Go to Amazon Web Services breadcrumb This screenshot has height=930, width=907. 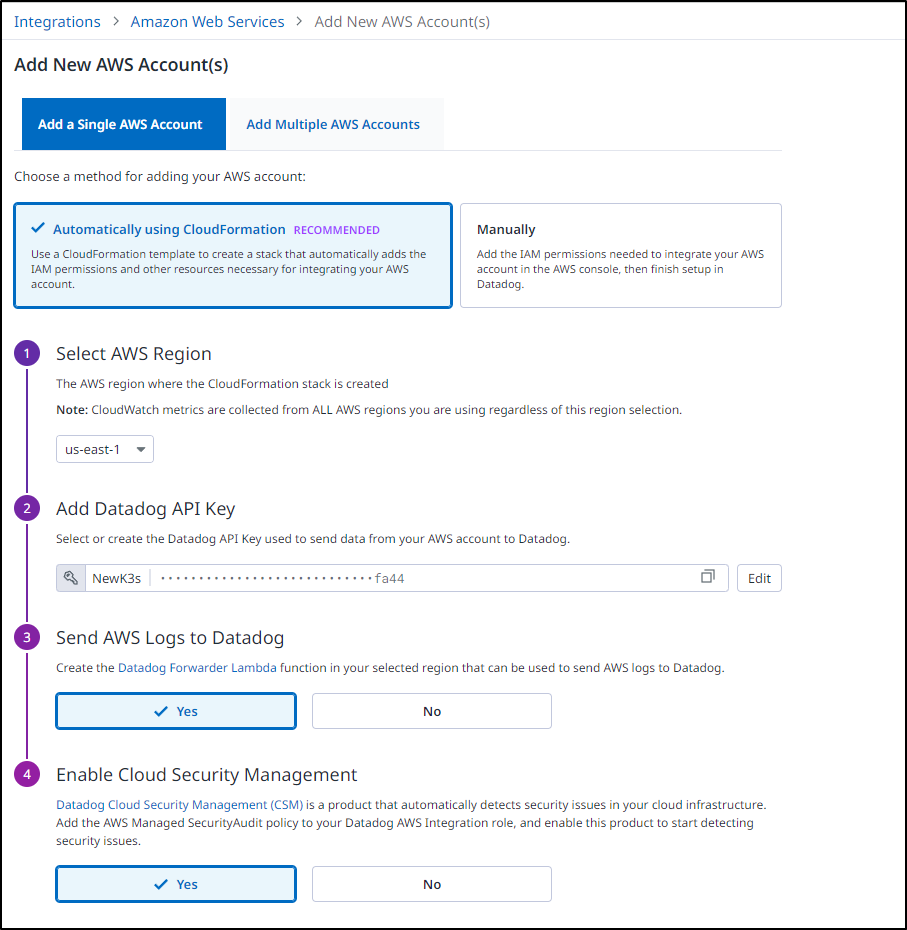click(208, 22)
